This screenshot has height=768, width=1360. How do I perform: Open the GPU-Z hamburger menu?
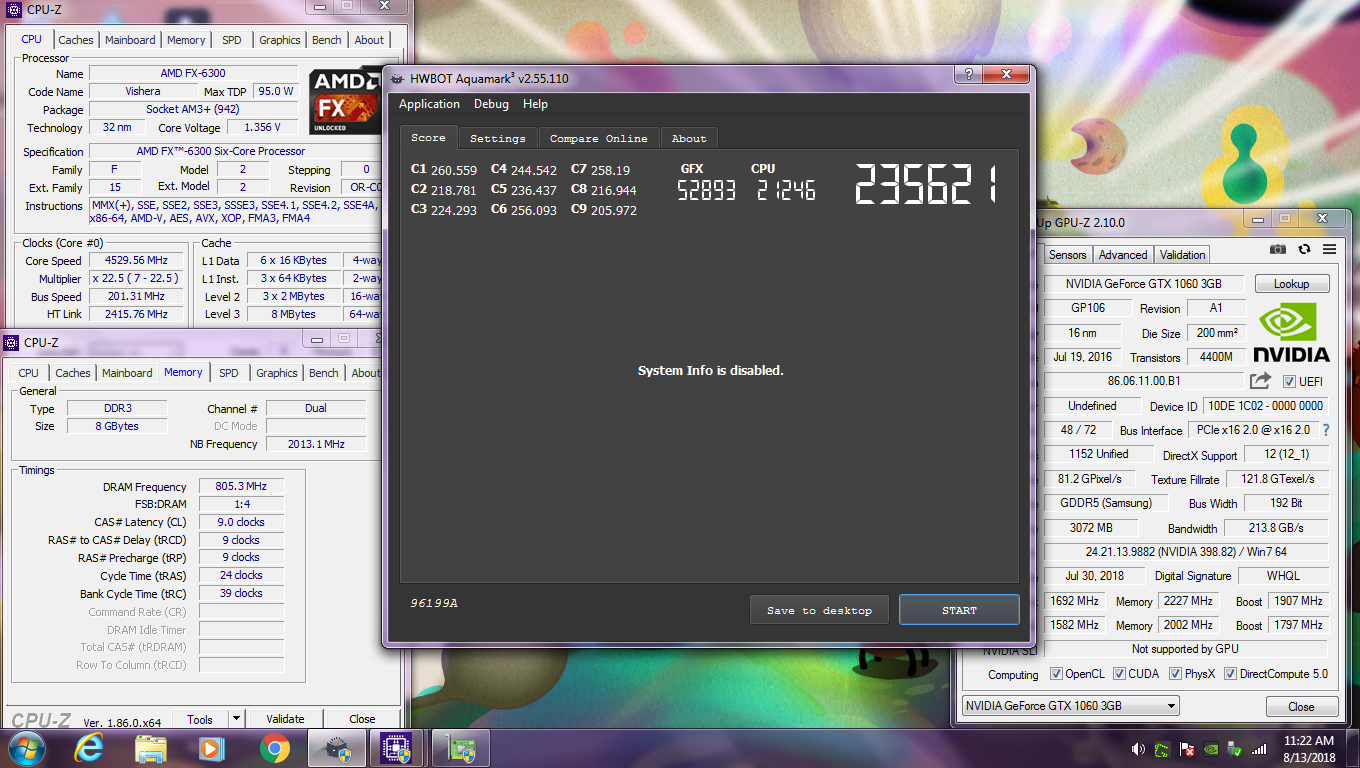1329,249
